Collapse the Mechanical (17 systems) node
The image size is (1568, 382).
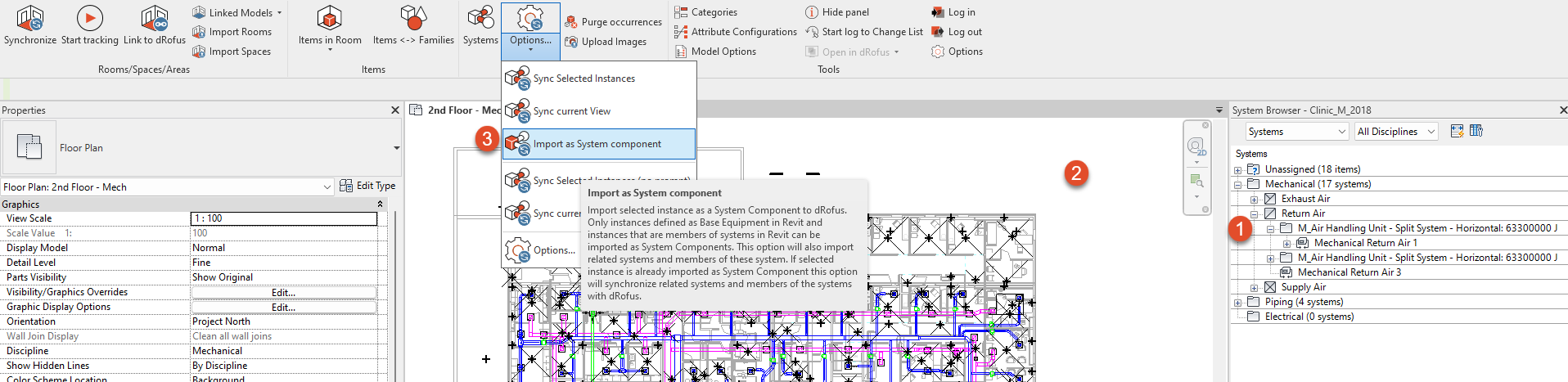coord(1237,185)
